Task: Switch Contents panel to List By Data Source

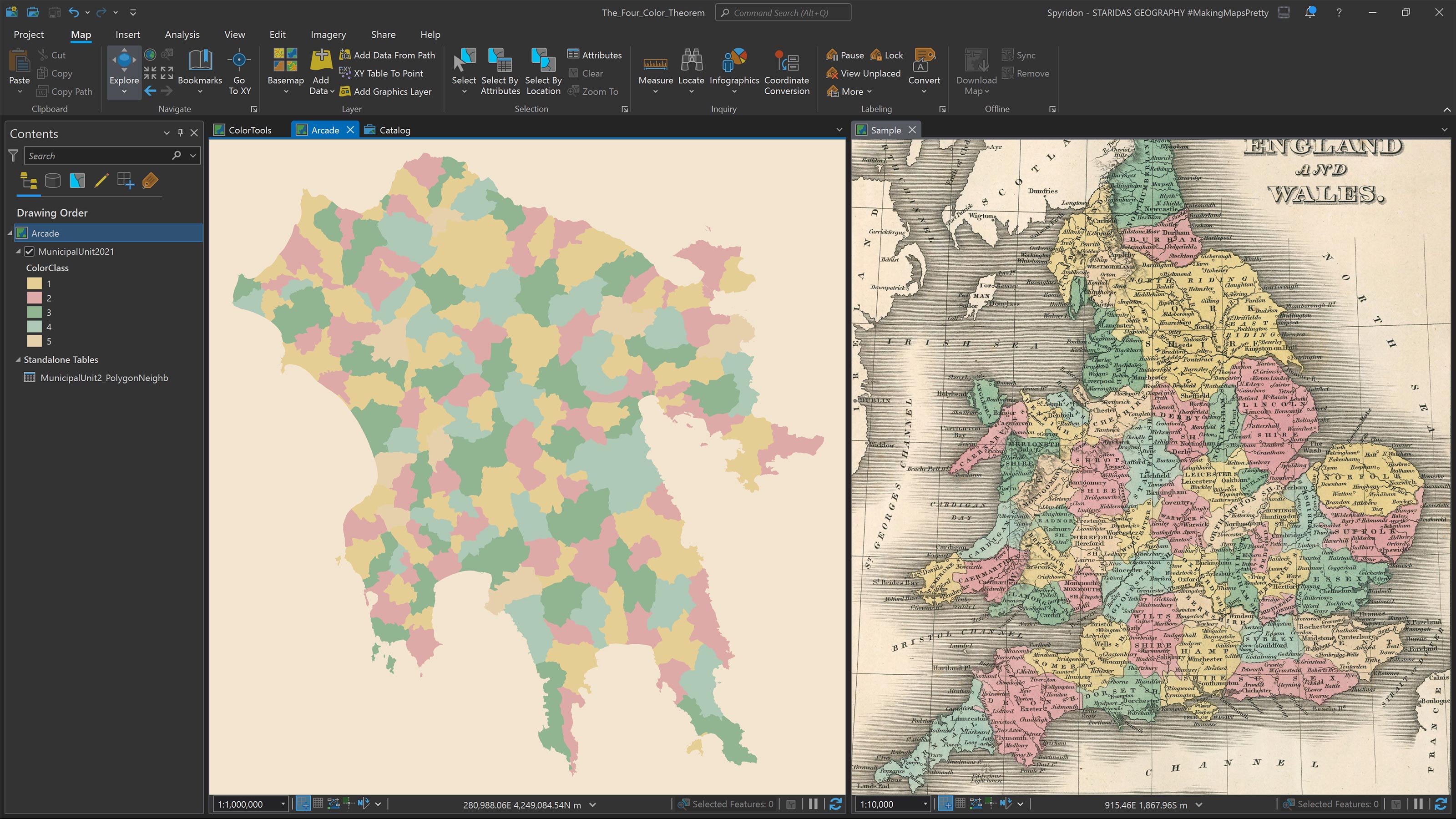Action: point(53,180)
